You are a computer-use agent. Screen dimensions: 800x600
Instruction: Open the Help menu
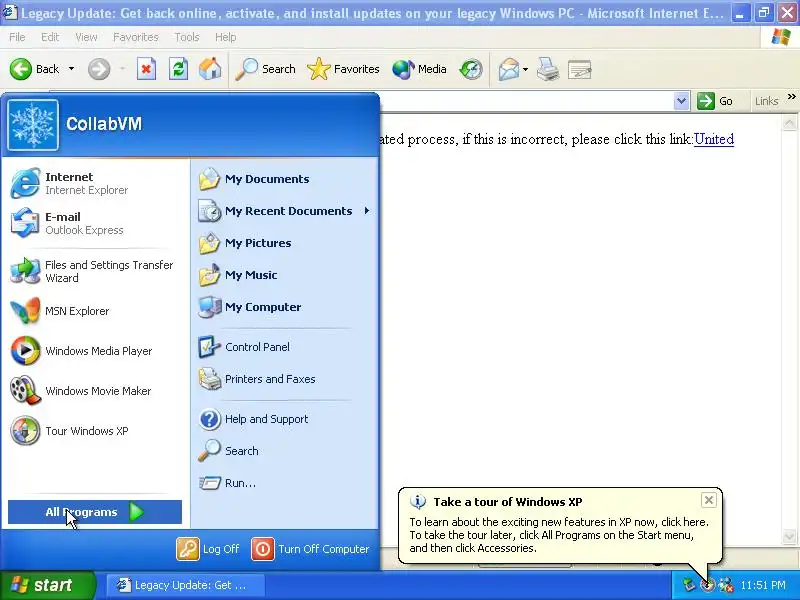[x=226, y=37]
